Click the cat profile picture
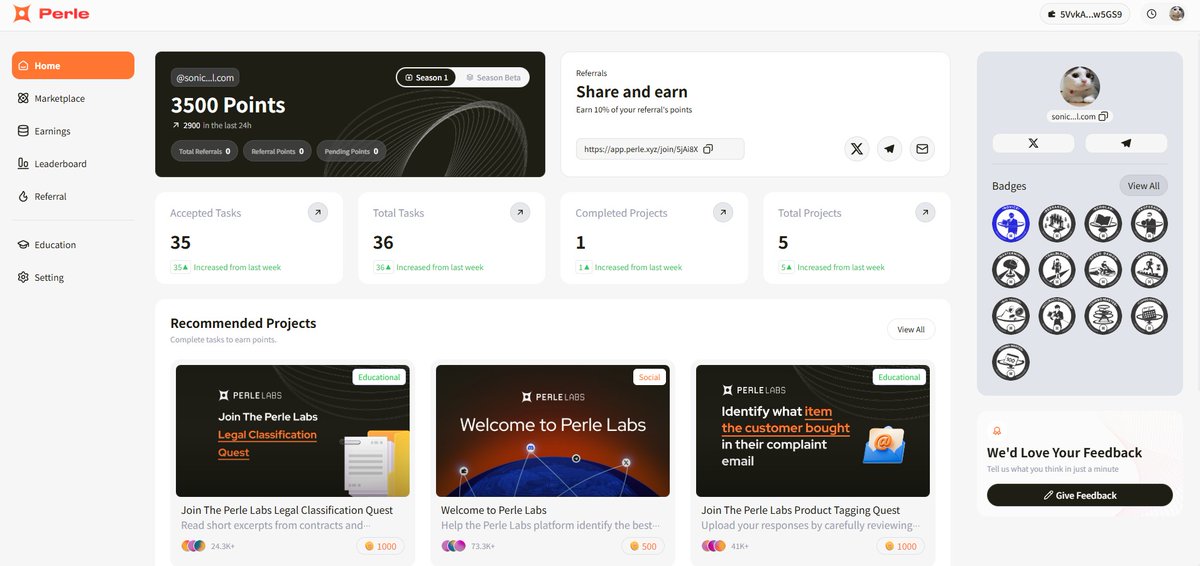This screenshot has height=566, width=1200. (1080, 86)
